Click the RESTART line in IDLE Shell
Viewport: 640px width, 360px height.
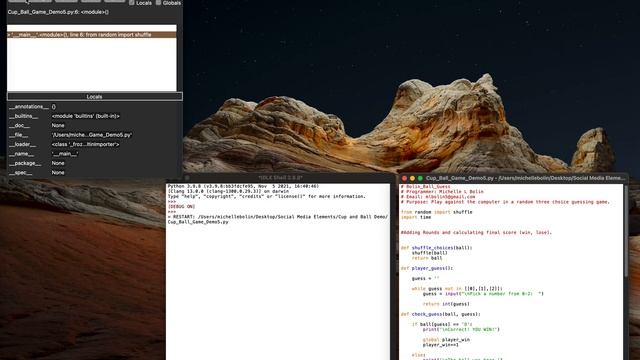(278, 219)
